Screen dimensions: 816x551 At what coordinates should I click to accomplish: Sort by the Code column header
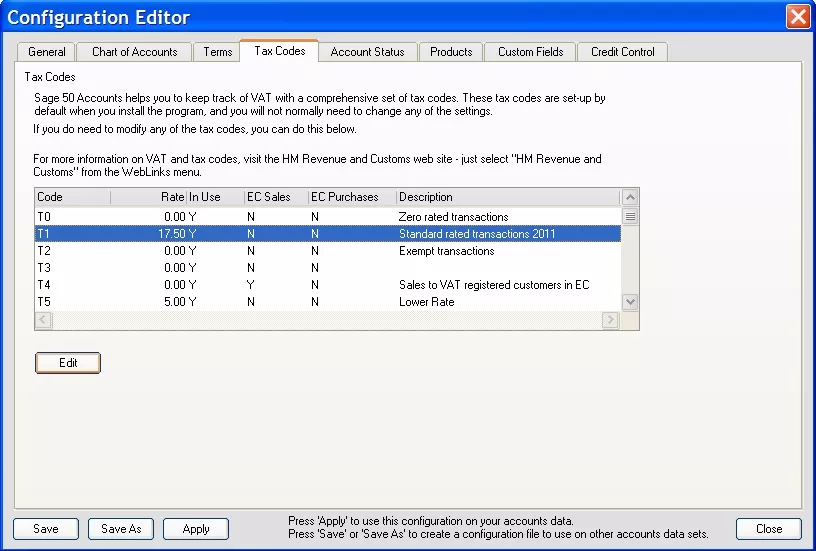tap(72, 197)
